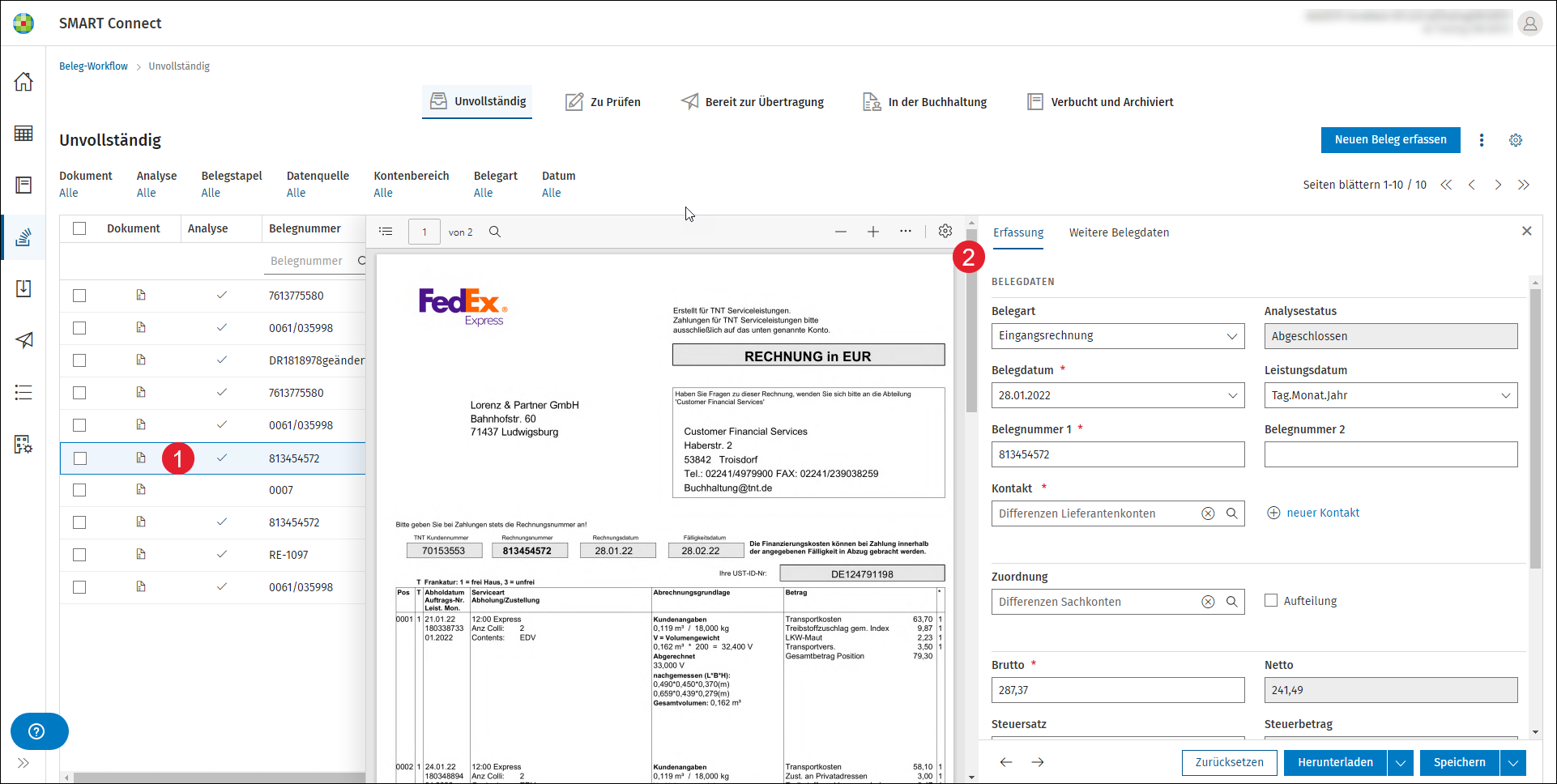Click the paper plane icon in sidebar

(23, 340)
